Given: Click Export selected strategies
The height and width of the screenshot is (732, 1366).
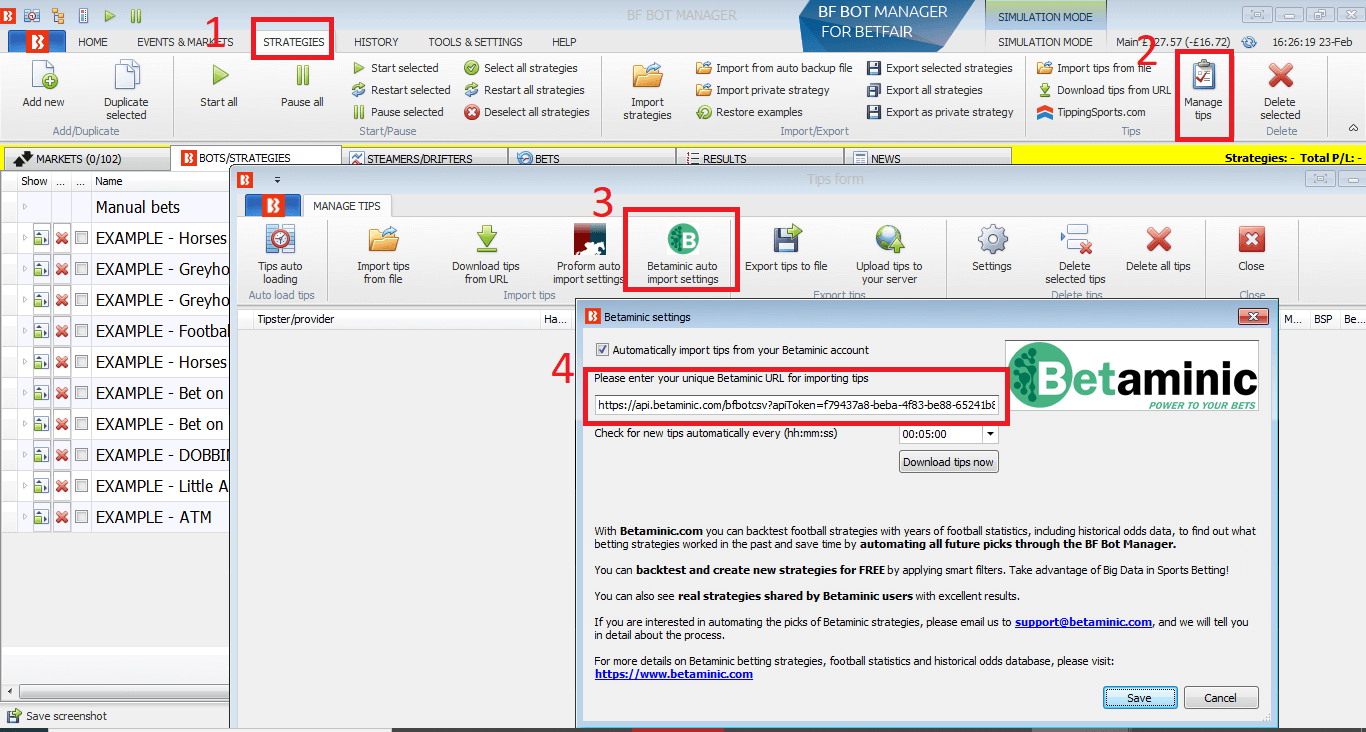Looking at the screenshot, I should pyautogui.click(x=940, y=68).
